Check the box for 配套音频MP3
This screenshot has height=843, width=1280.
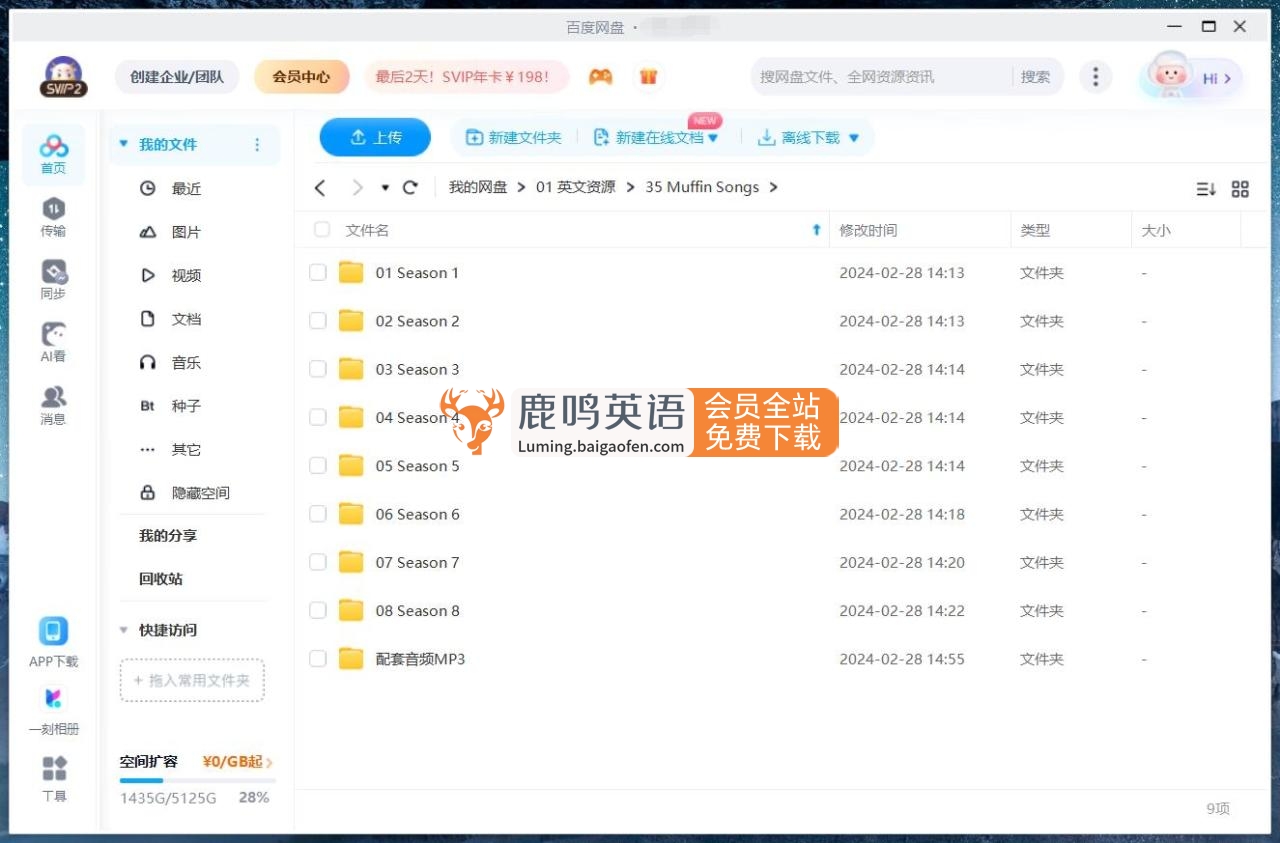coord(318,659)
